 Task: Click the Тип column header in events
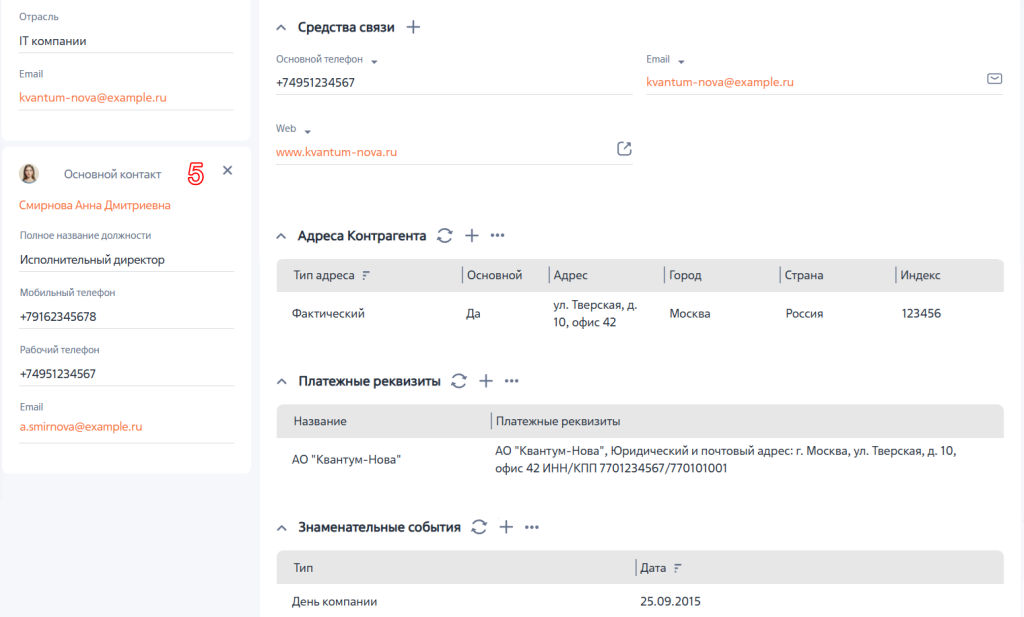(x=303, y=568)
